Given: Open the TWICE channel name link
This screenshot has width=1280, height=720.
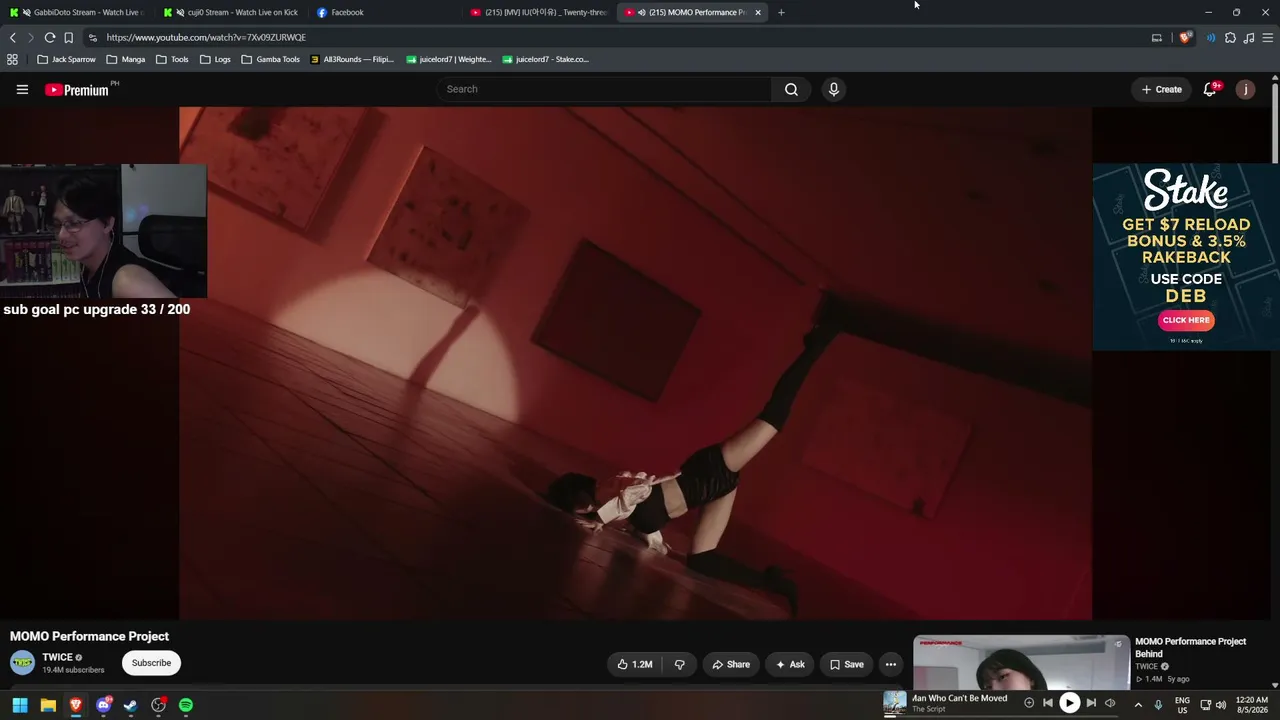Looking at the screenshot, I should [x=57, y=657].
